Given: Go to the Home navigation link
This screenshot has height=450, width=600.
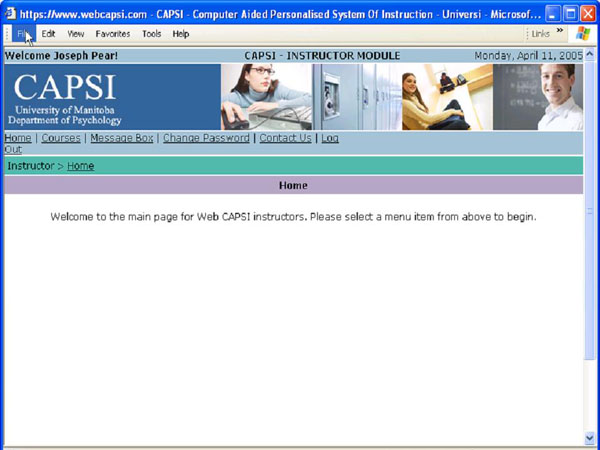Looking at the screenshot, I should pyautogui.click(x=18, y=138).
